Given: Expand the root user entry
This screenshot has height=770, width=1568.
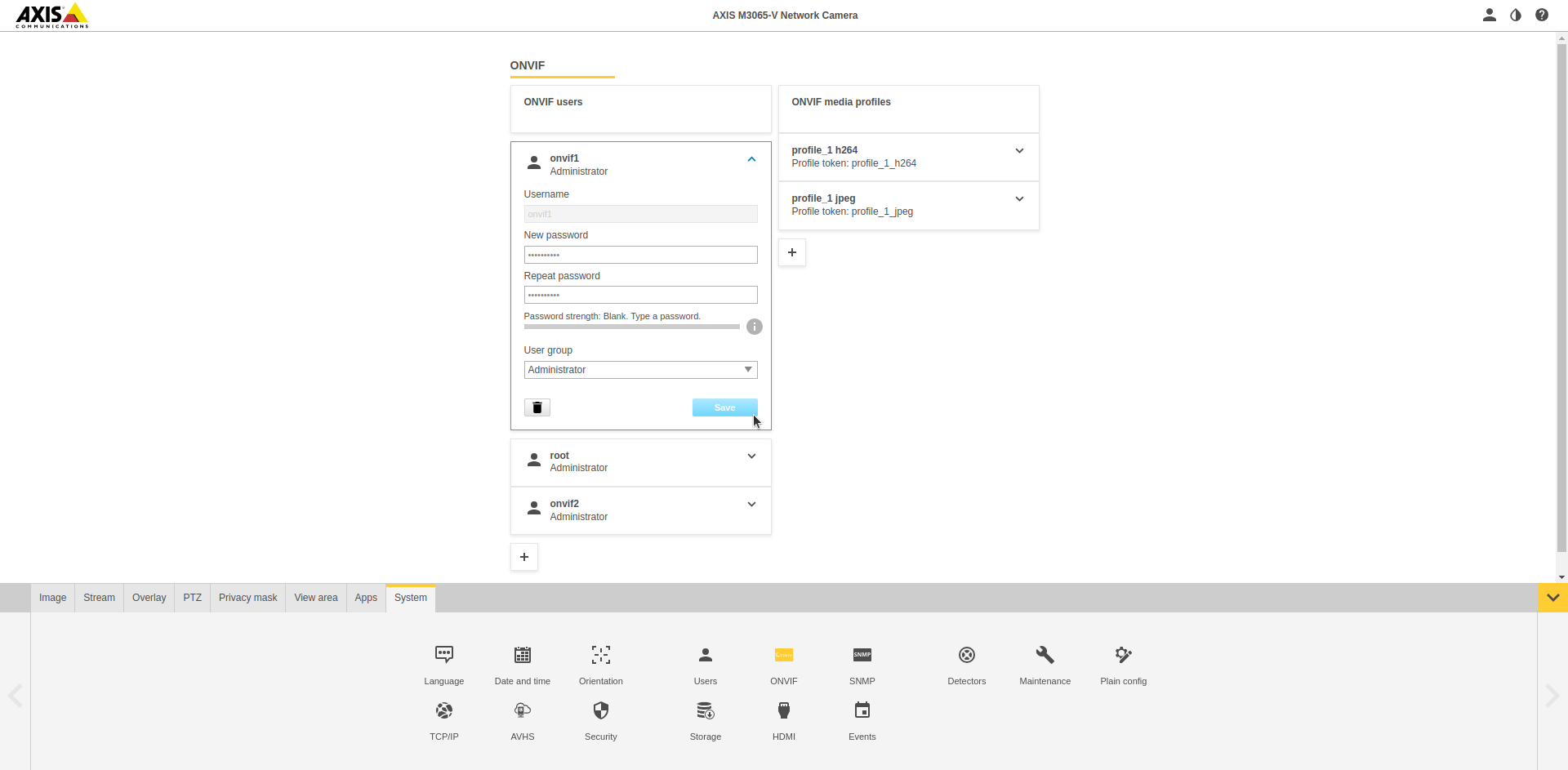Looking at the screenshot, I should tap(751, 456).
